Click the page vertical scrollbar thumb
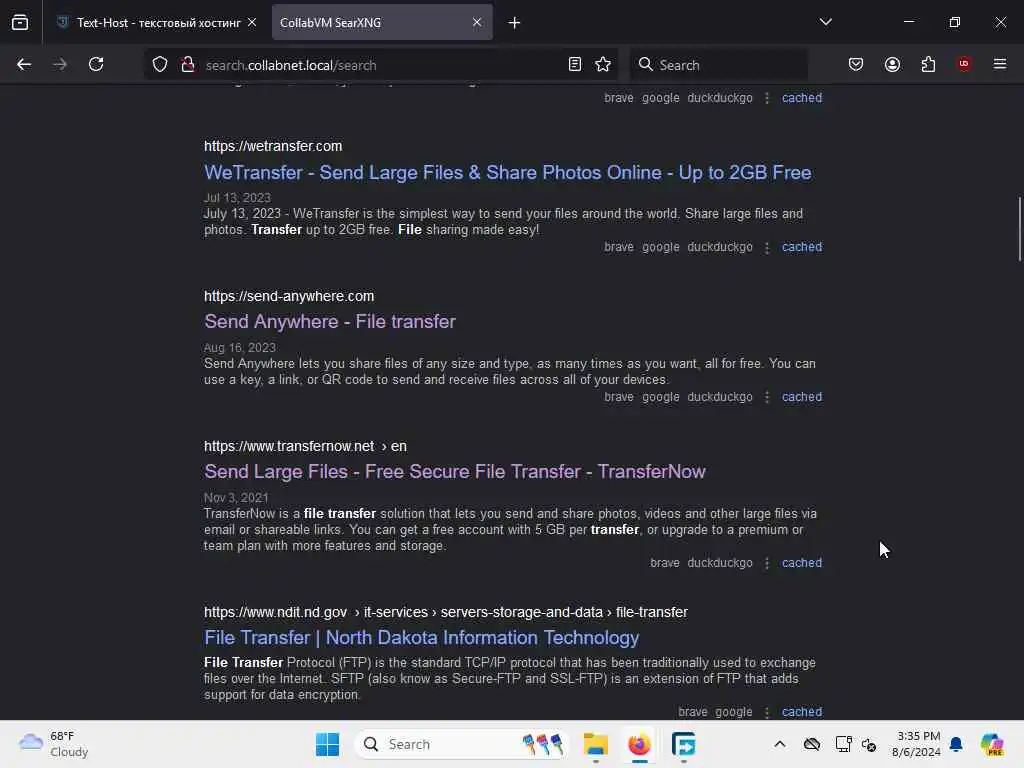 pos(1019,229)
